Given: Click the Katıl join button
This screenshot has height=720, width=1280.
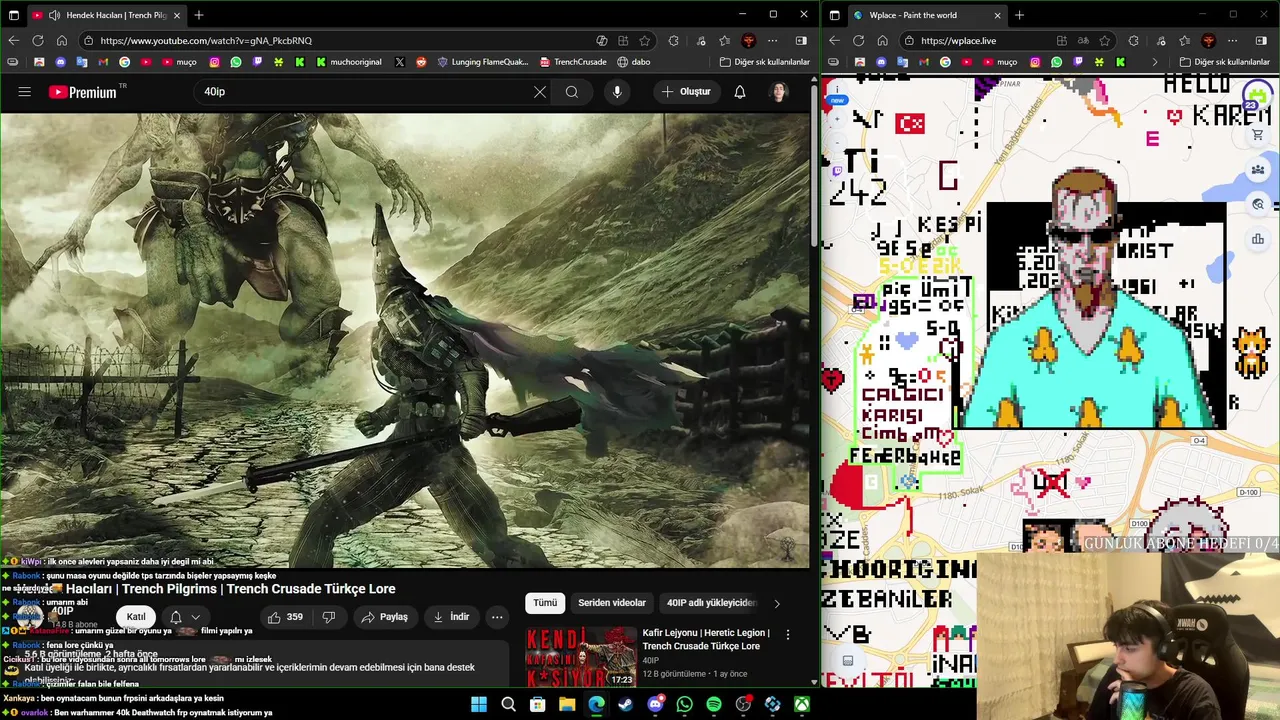Looking at the screenshot, I should coord(136,617).
